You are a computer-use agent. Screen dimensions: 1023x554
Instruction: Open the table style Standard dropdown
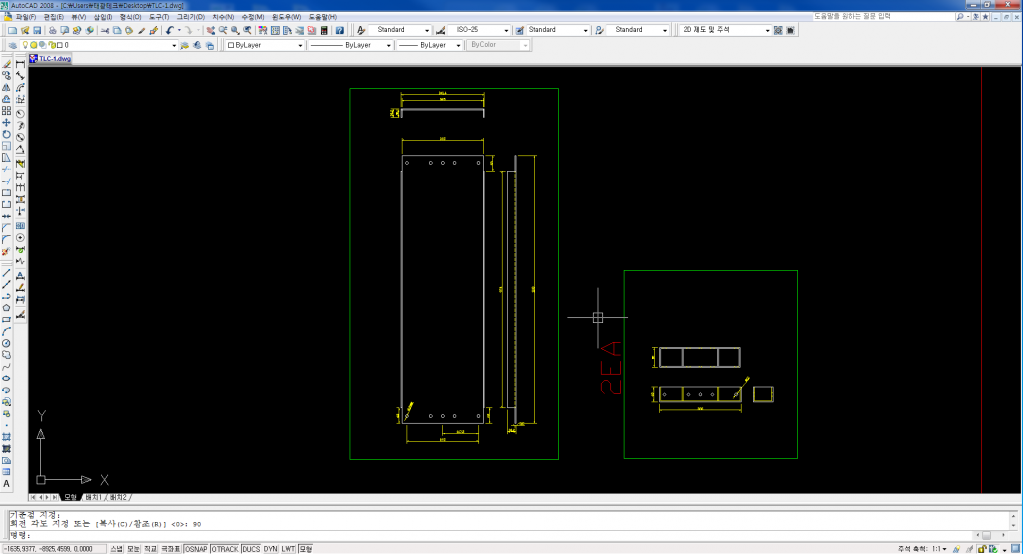coord(585,31)
